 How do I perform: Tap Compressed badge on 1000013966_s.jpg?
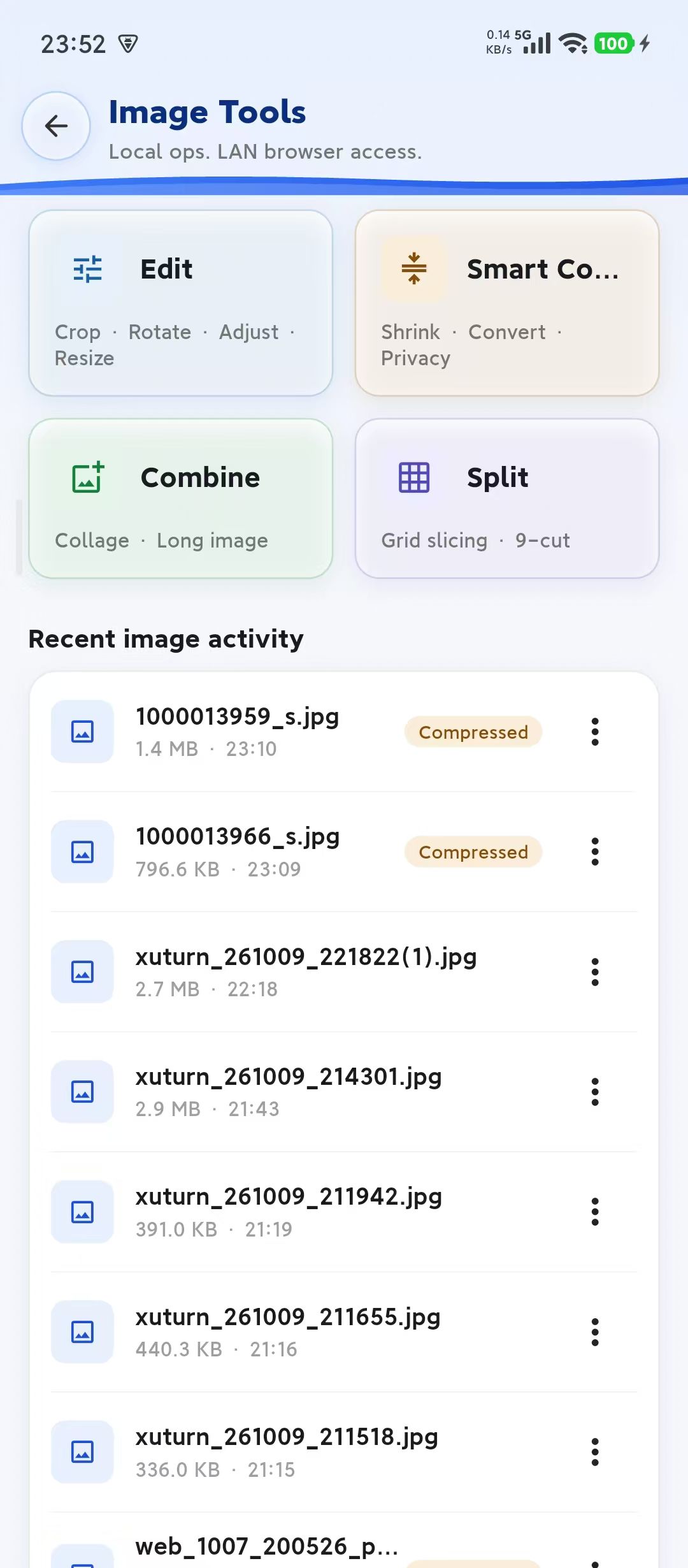473,852
